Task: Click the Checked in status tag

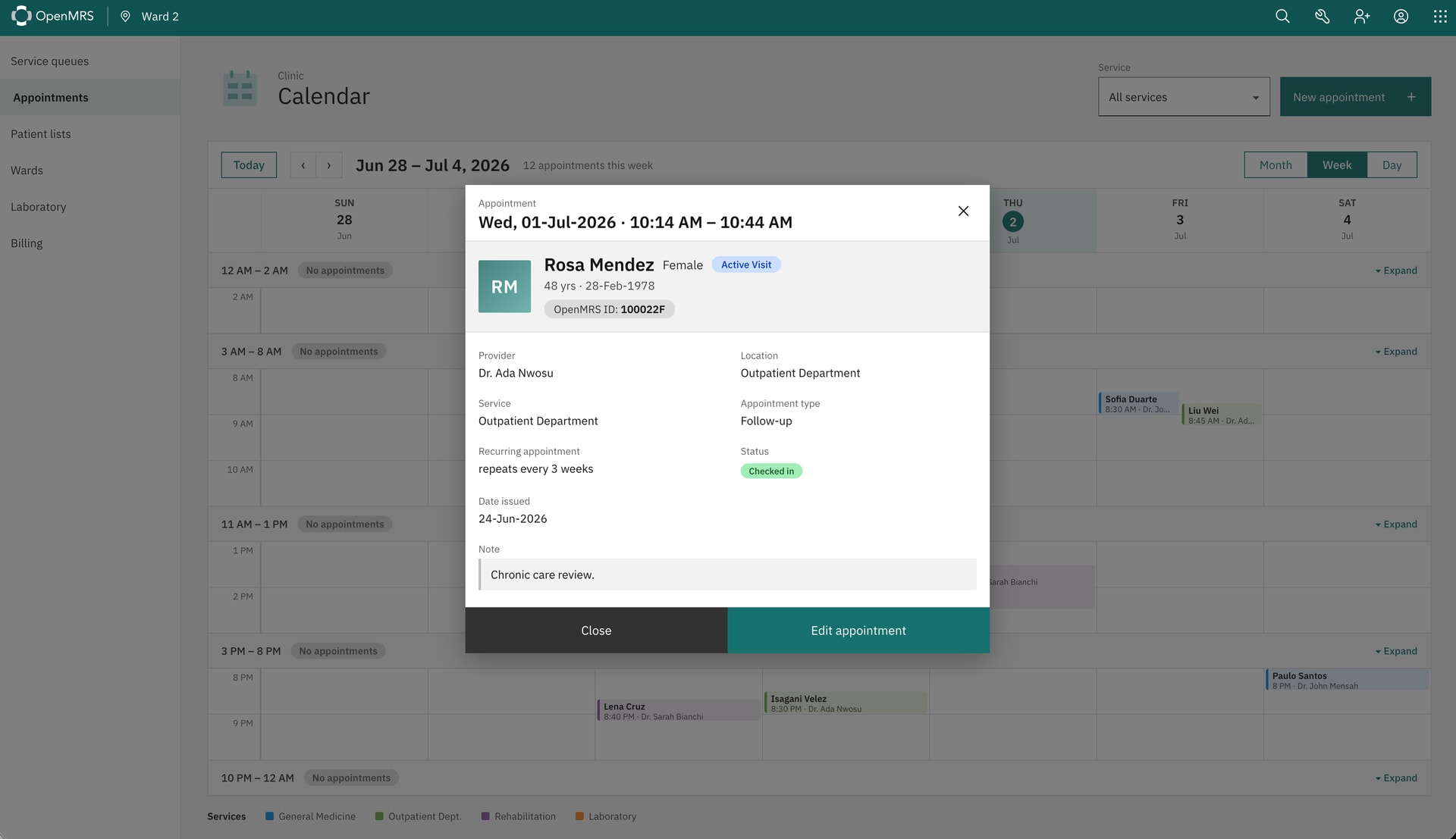Action: tap(771, 471)
